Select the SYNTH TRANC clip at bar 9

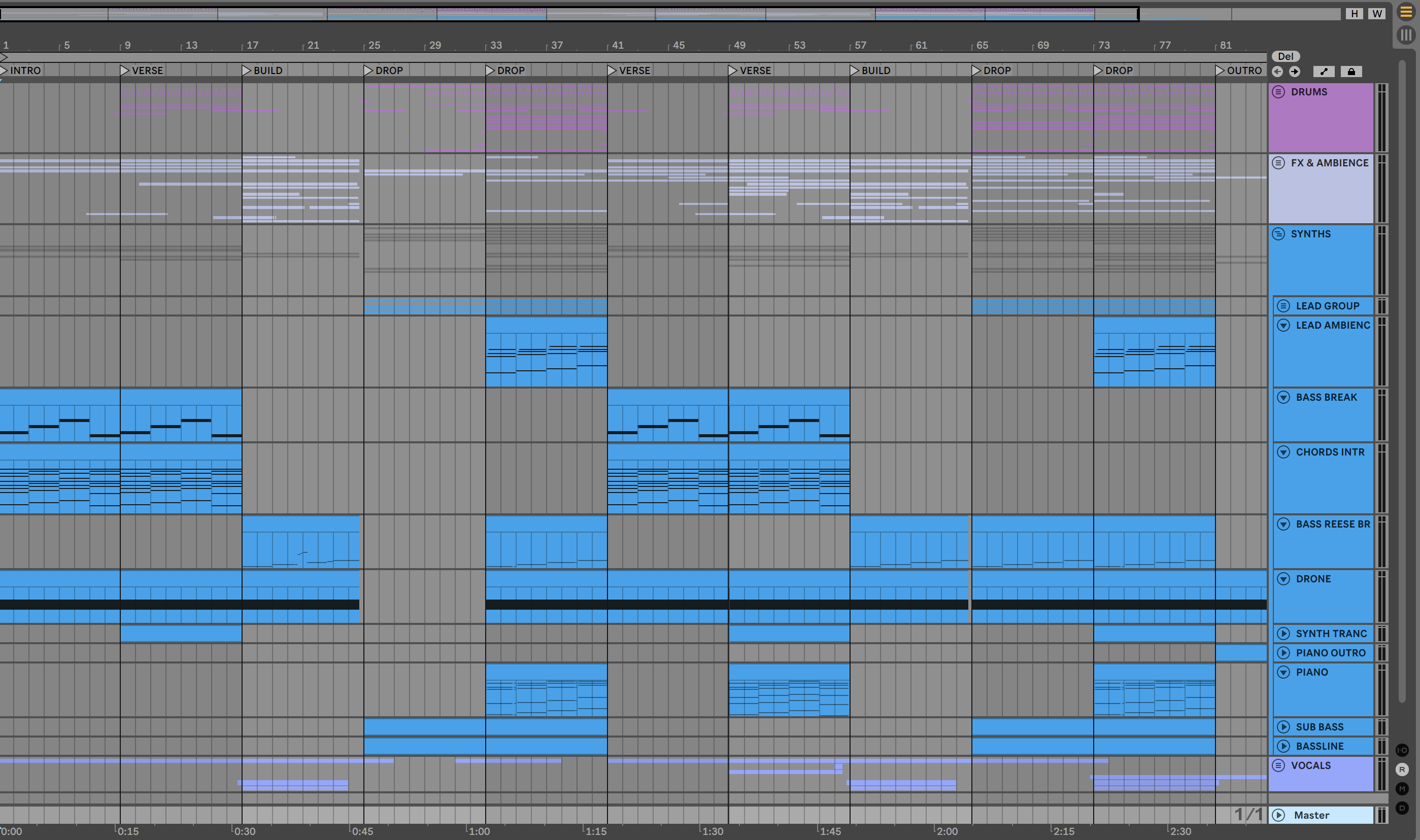(x=181, y=634)
